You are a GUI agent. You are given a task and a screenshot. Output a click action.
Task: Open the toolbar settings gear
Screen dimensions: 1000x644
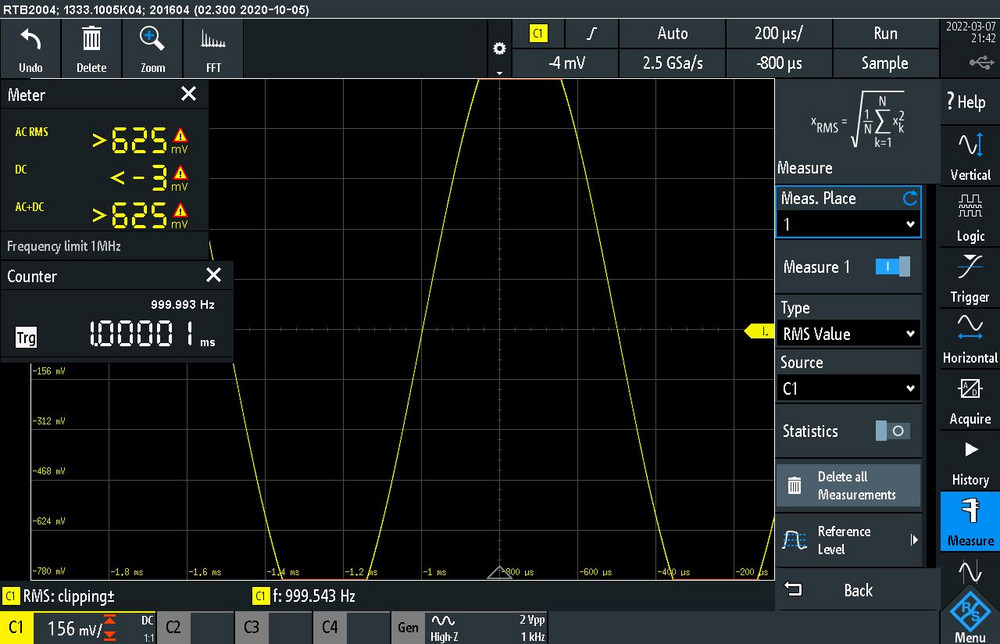(x=499, y=48)
